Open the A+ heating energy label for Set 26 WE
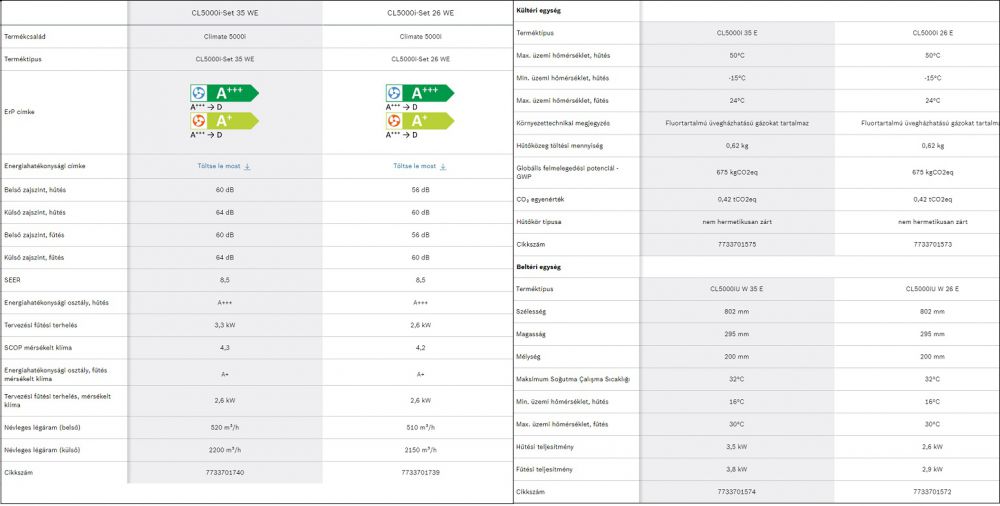 420,121
